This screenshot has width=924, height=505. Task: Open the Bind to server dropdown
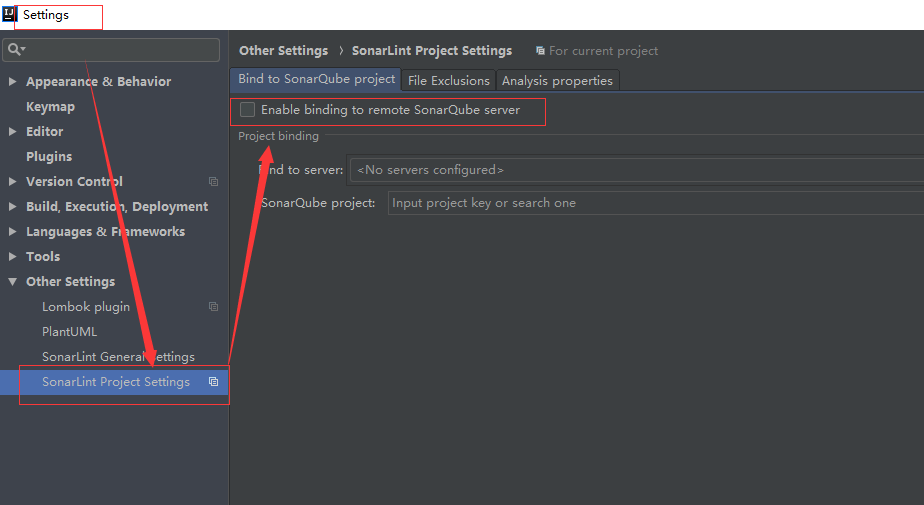click(x=637, y=170)
